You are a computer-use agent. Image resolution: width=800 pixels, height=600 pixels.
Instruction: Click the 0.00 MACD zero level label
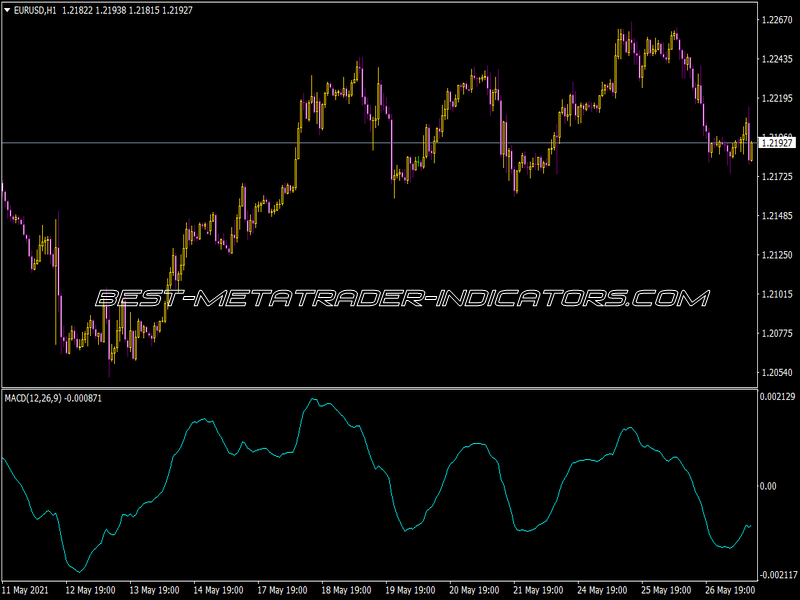point(768,486)
